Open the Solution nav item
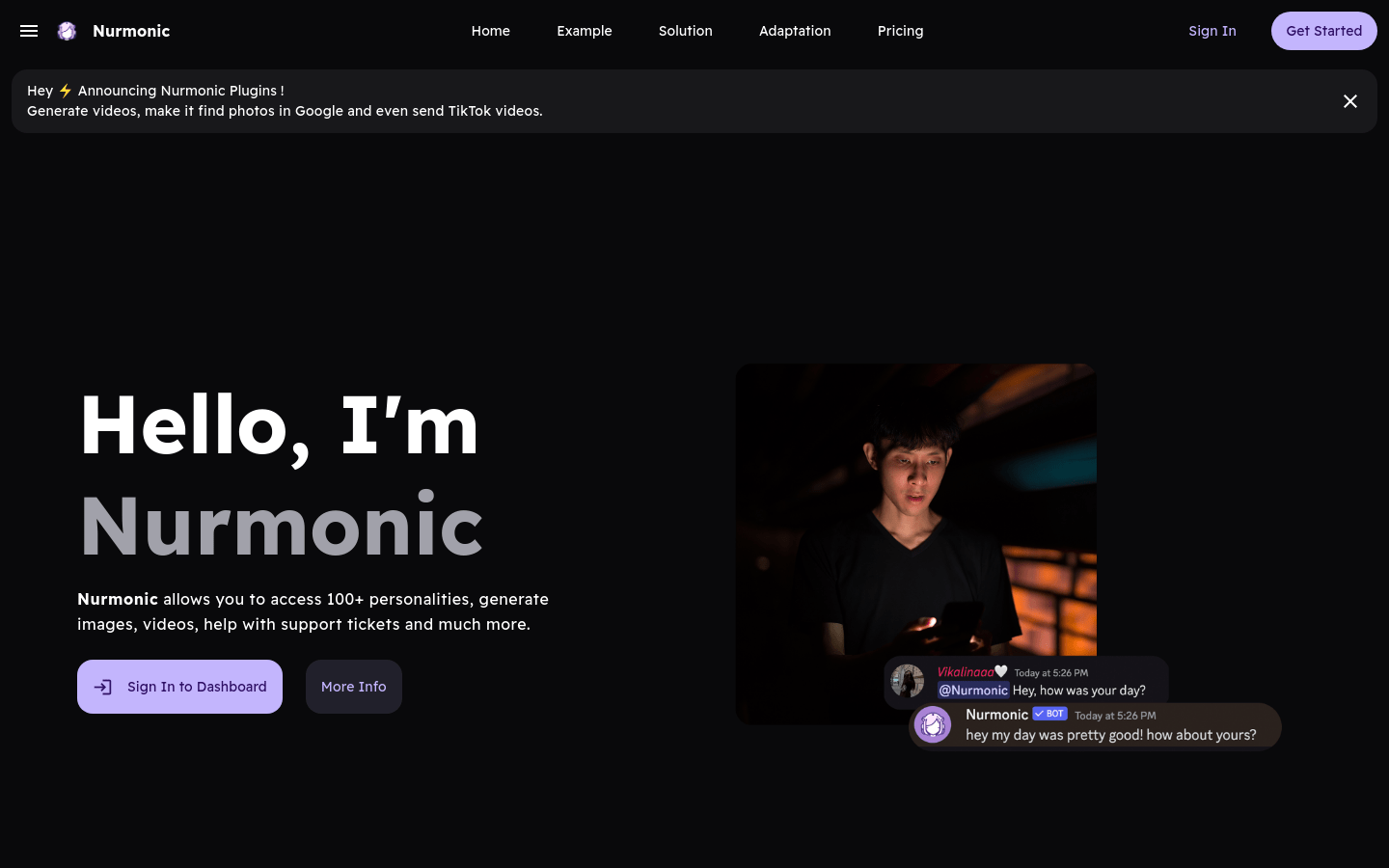Screen dimensions: 1389x868 (x=685, y=31)
